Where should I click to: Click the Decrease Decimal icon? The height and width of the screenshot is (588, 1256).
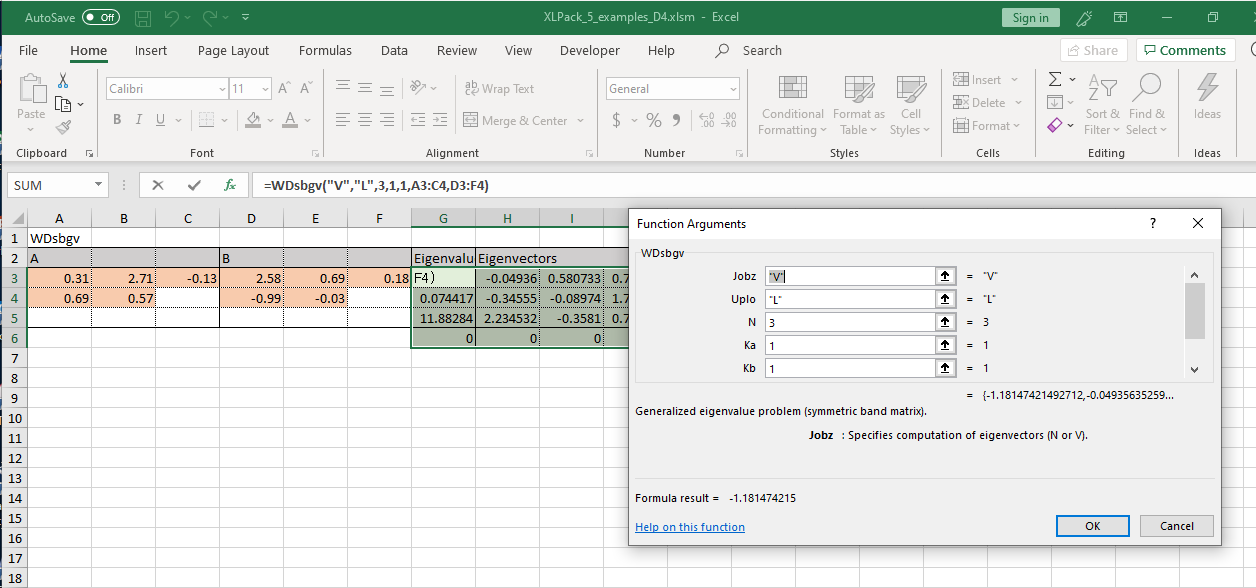(x=730, y=120)
